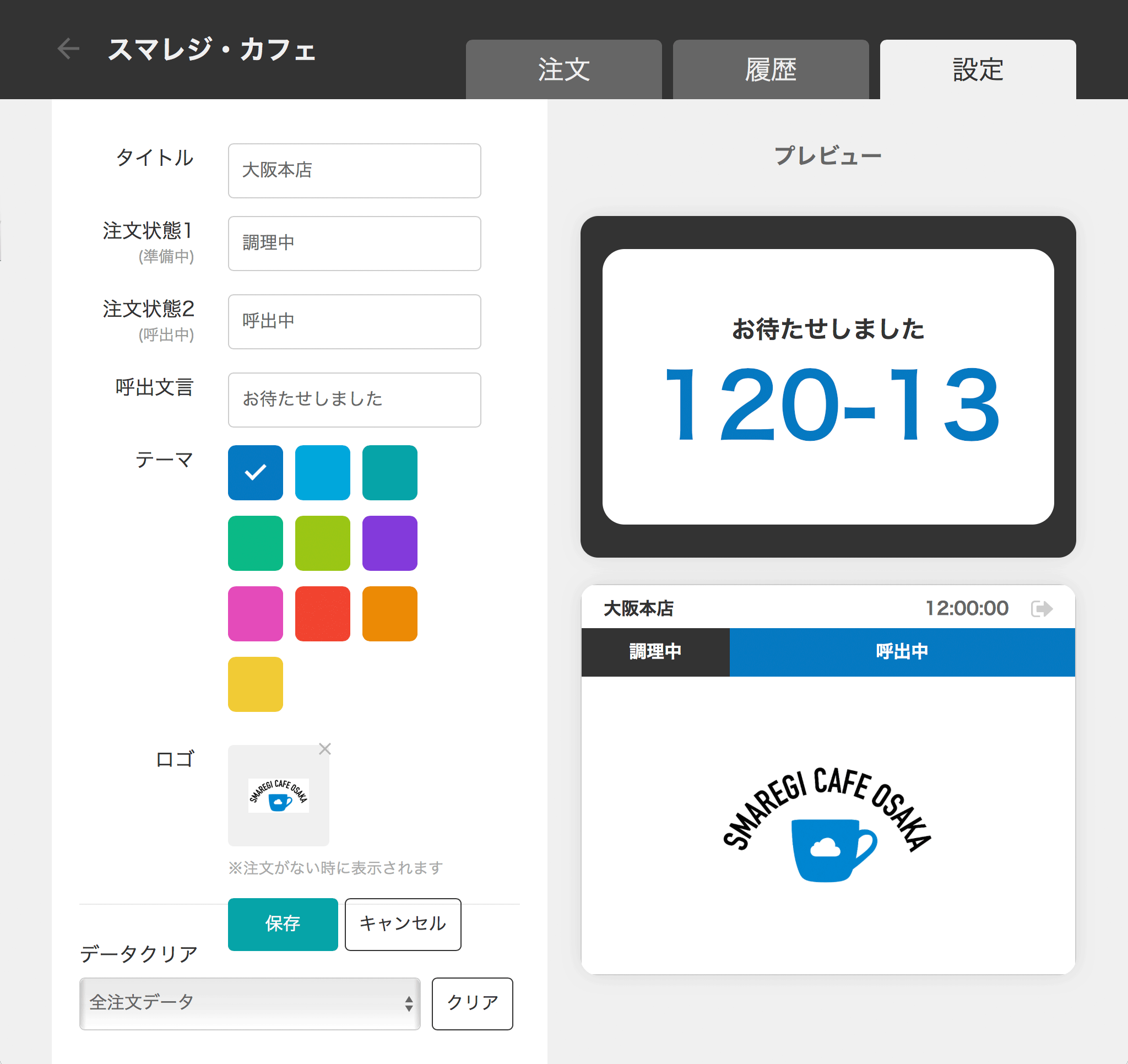Select the 呼出中 tab in the preview

point(902,652)
